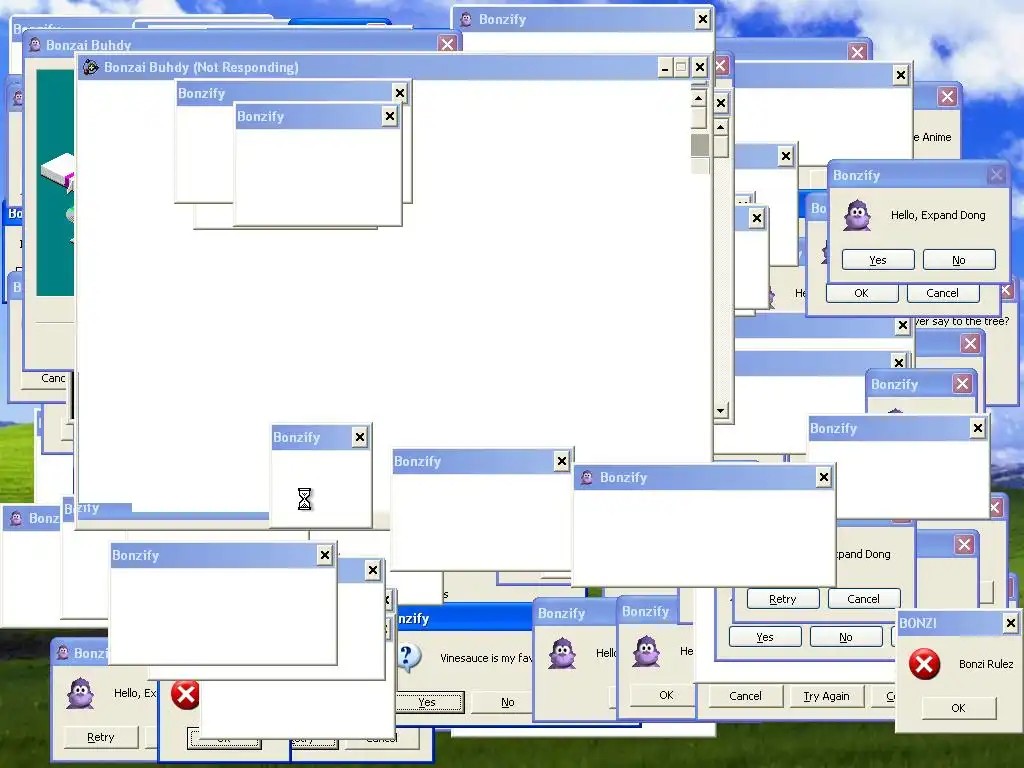Click OK in the BONZI dialog
This screenshot has width=1024, height=768.
click(x=958, y=708)
